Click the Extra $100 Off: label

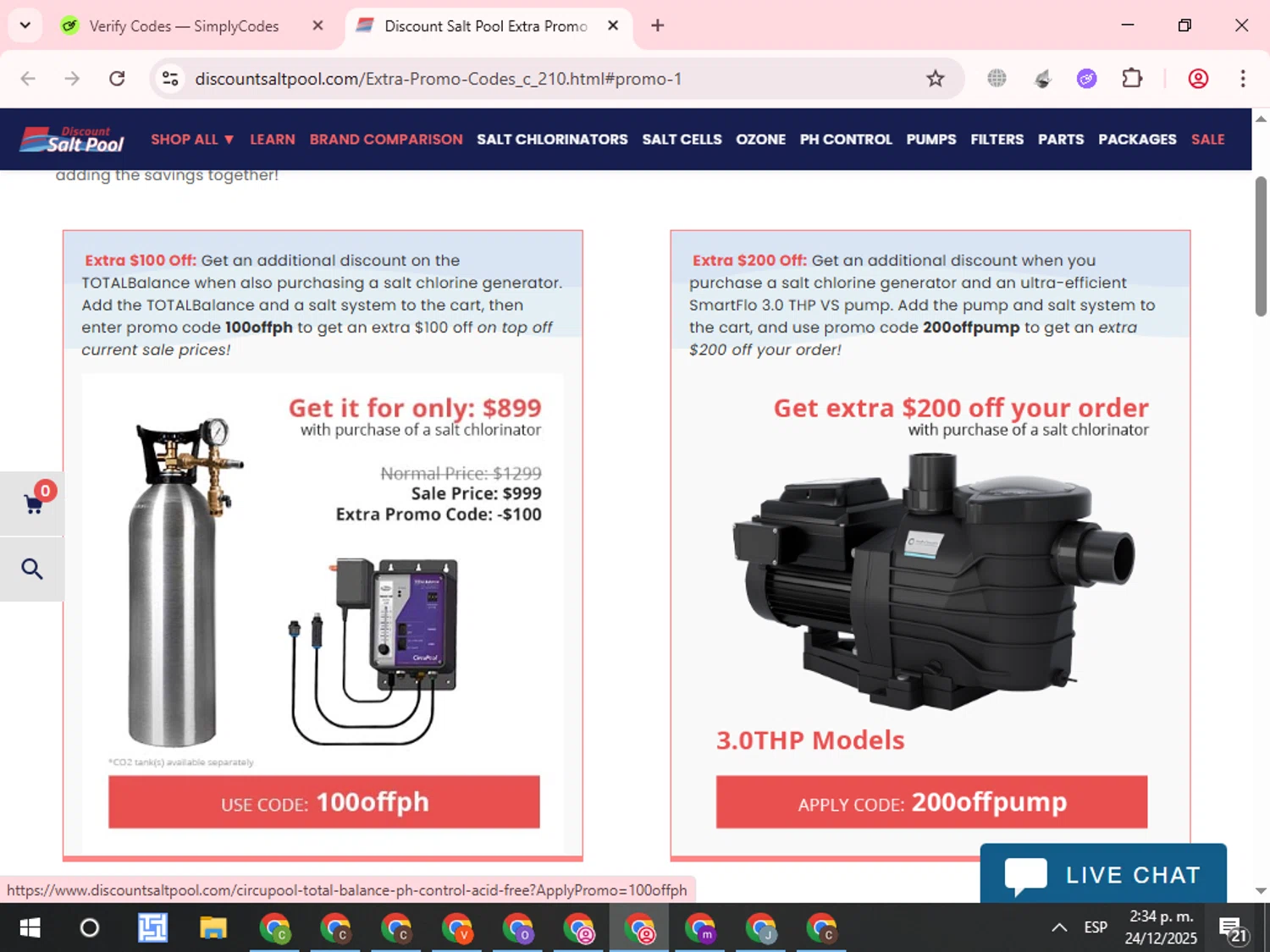tap(141, 261)
